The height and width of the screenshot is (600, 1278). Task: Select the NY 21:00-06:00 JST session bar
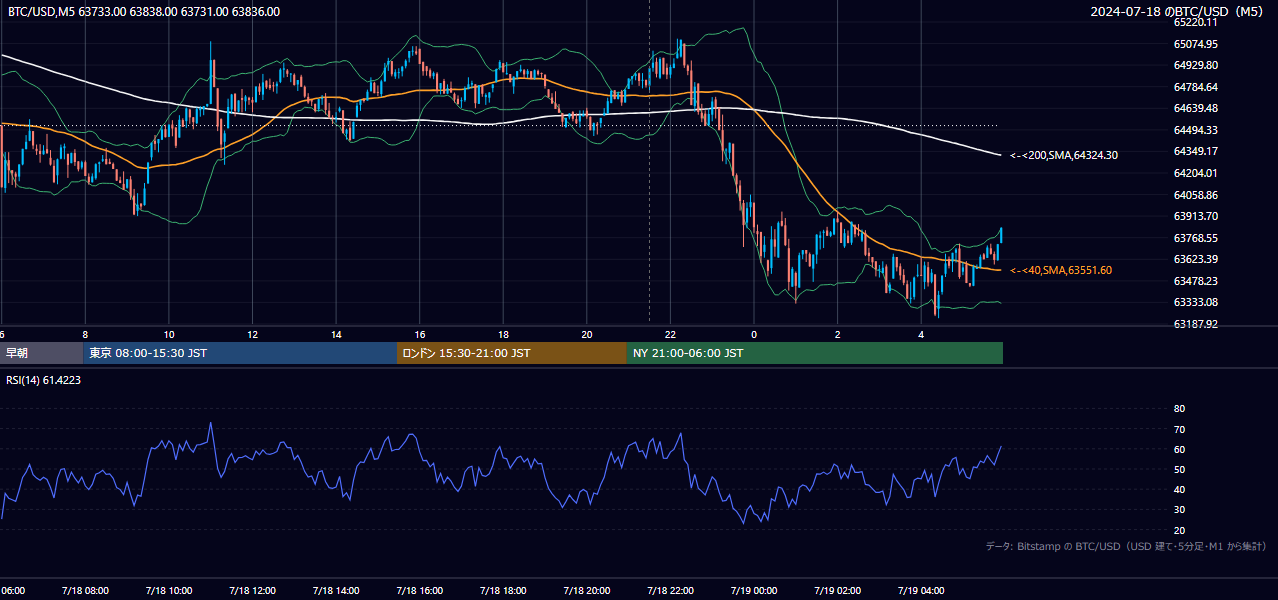click(815, 353)
